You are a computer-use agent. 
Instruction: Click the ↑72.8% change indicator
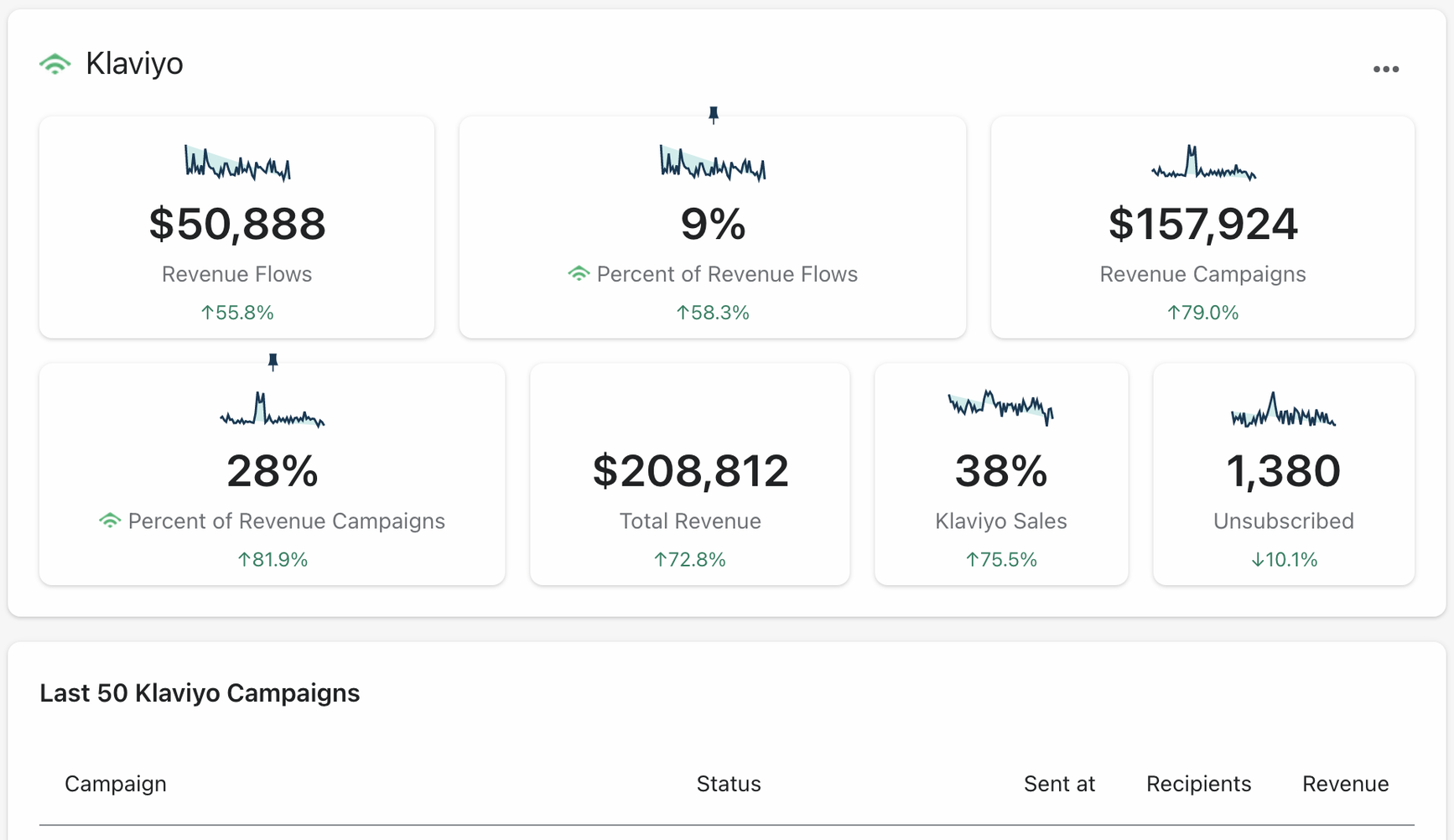[690, 559]
